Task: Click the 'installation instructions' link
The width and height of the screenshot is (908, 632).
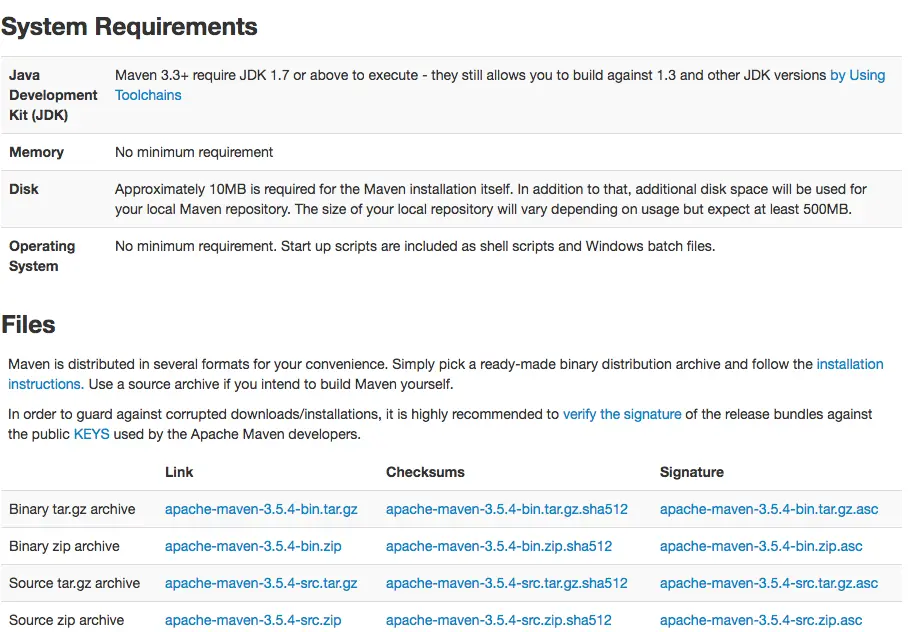Action: [x=849, y=364]
